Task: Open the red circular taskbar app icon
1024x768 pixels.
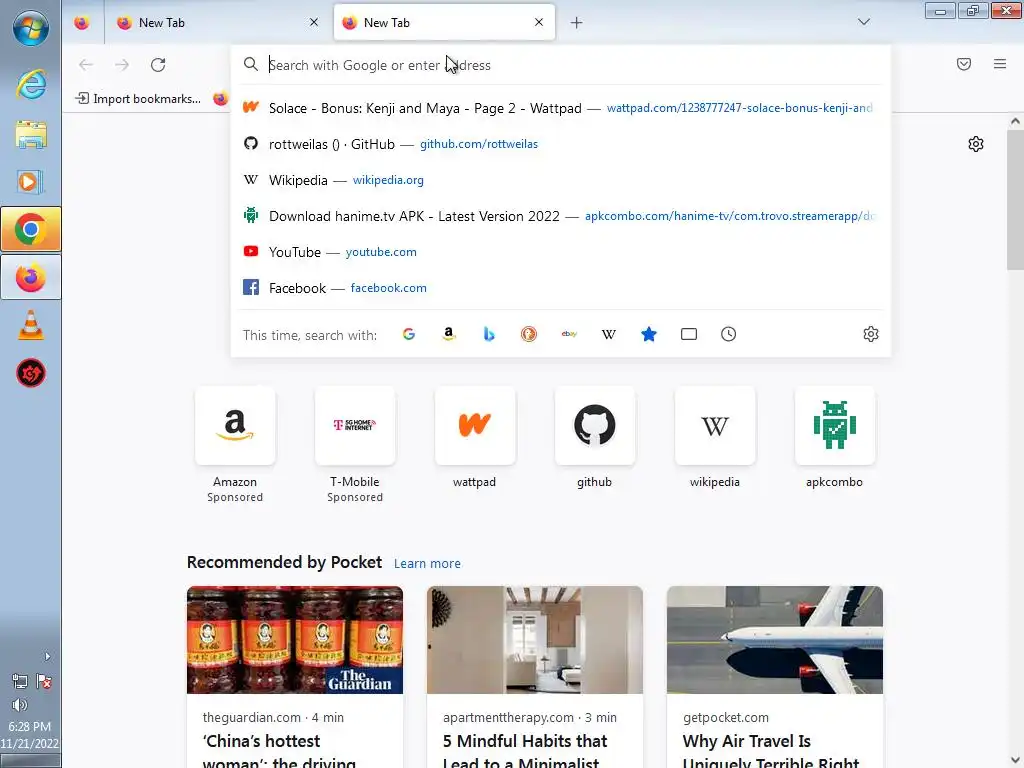Action: point(31,373)
